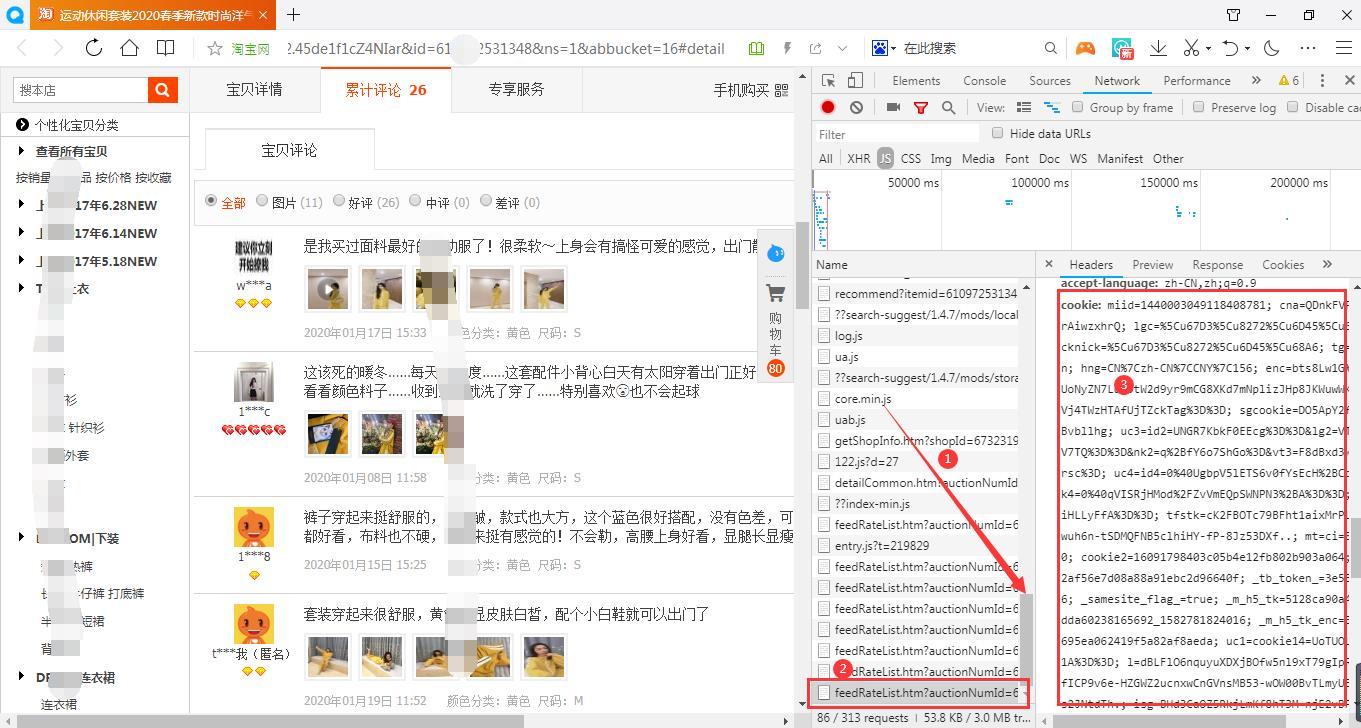Toggle the red network filter funnel
Image resolution: width=1361 pixels, height=728 pixels.
[921, 107]
